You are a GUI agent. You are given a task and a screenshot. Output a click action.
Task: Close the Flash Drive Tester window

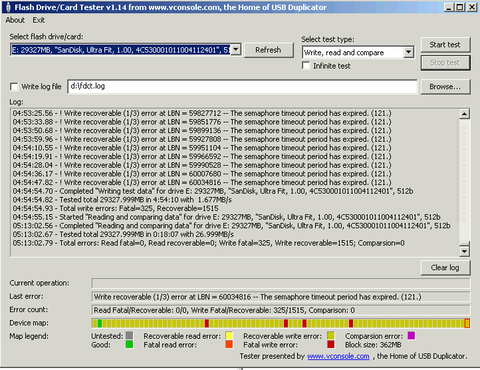click(472, 7)
